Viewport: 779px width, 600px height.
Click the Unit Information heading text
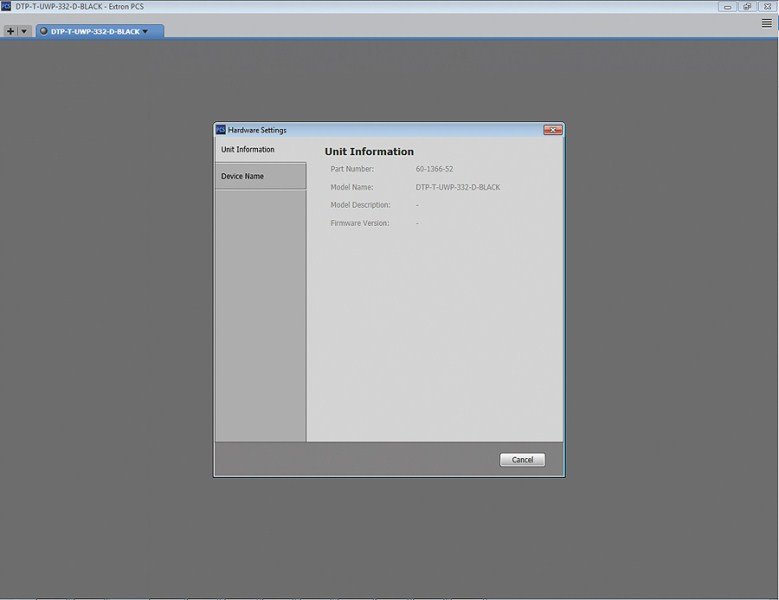[369, 151]
